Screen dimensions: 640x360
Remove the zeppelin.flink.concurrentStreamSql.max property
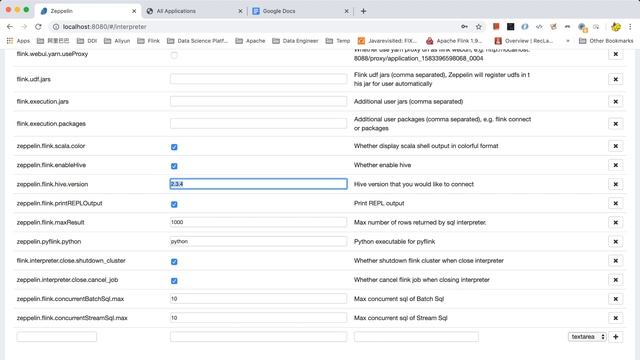point(616,318)
